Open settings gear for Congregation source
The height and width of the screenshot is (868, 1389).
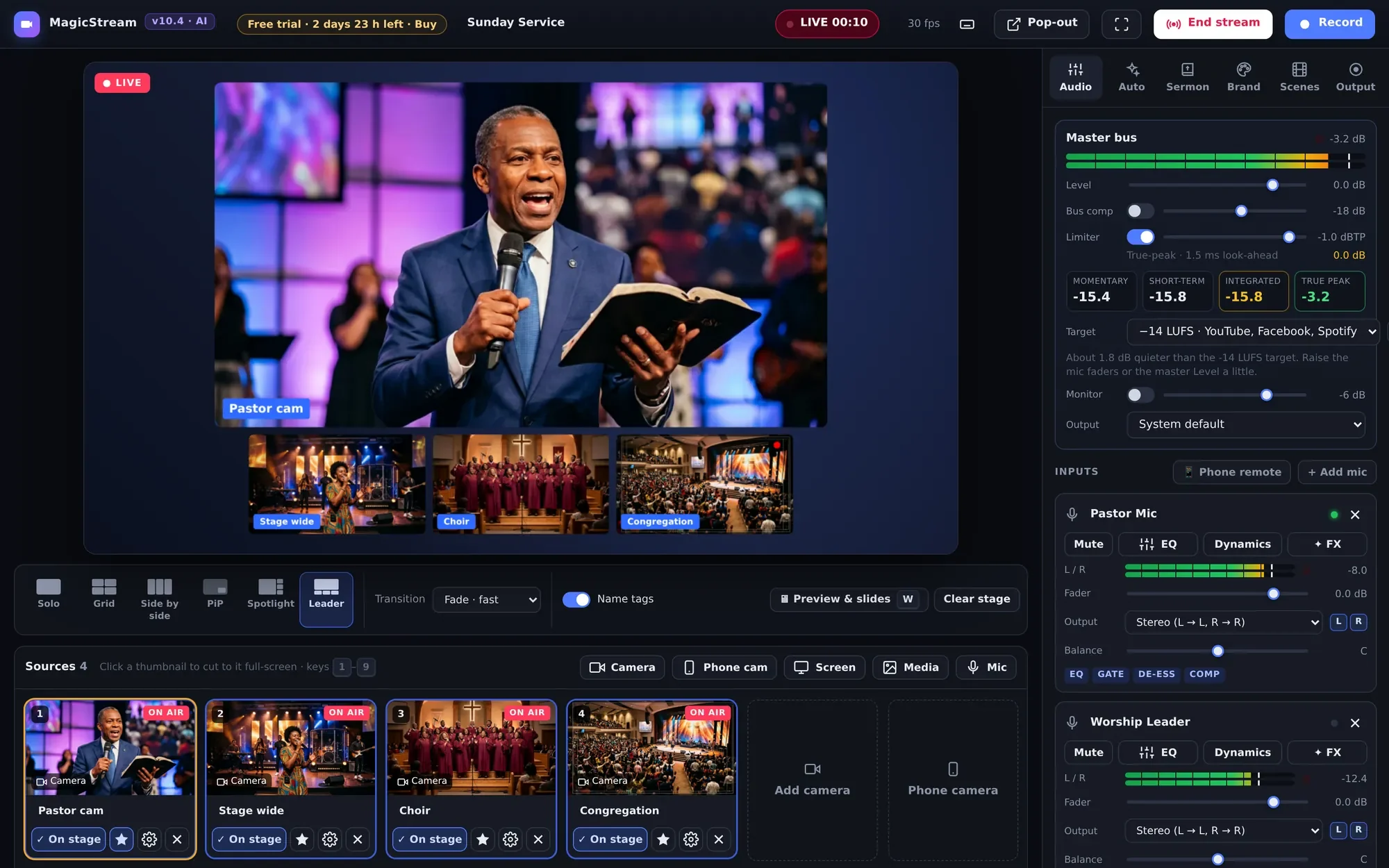(x=691, y=840)
